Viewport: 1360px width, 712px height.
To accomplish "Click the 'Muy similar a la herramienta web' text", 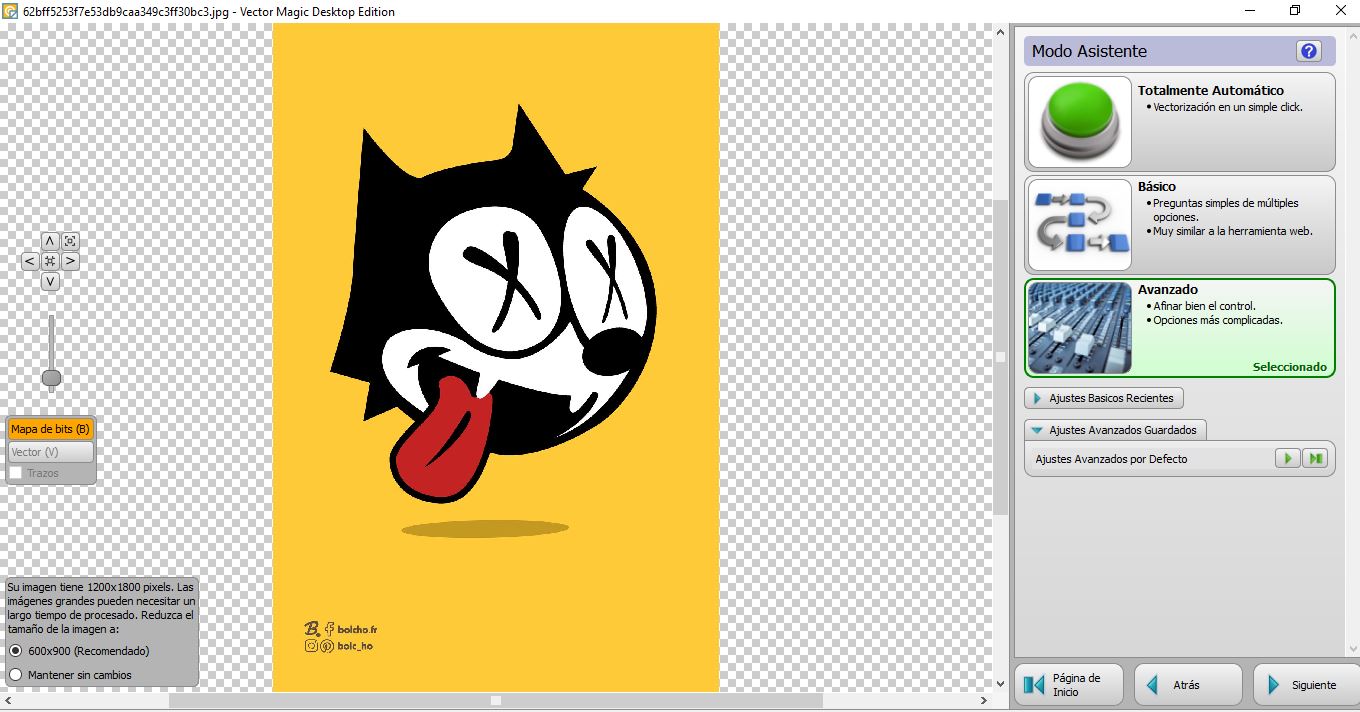I will point(1232,231).
